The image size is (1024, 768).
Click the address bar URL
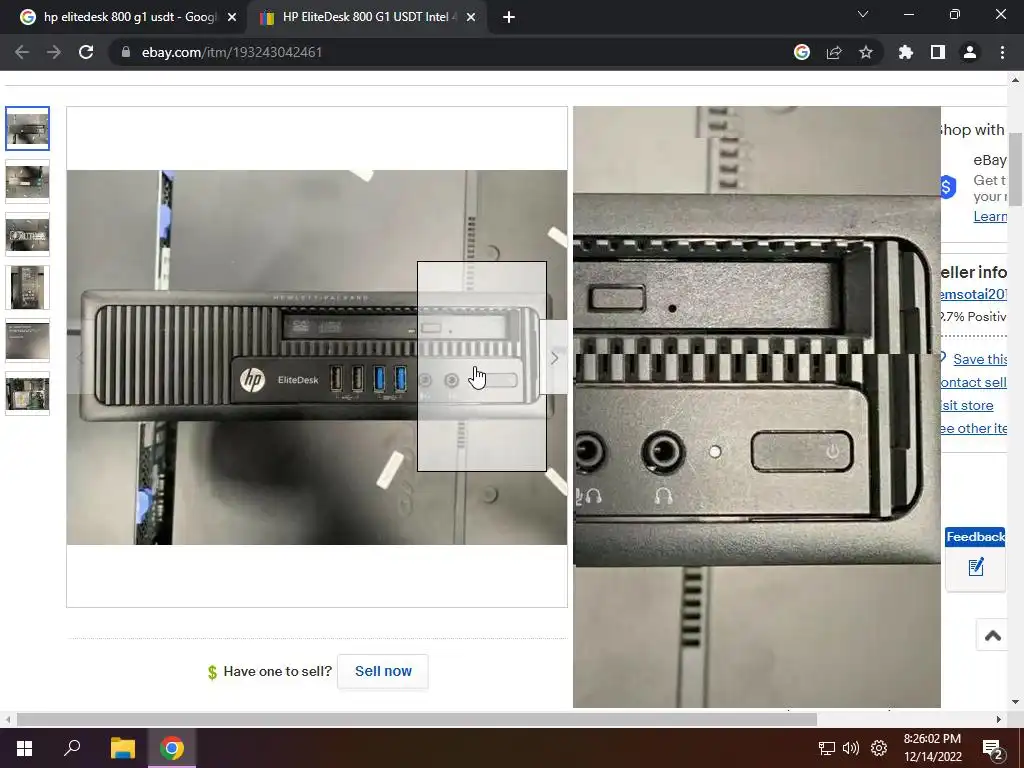tap(232, 52)
